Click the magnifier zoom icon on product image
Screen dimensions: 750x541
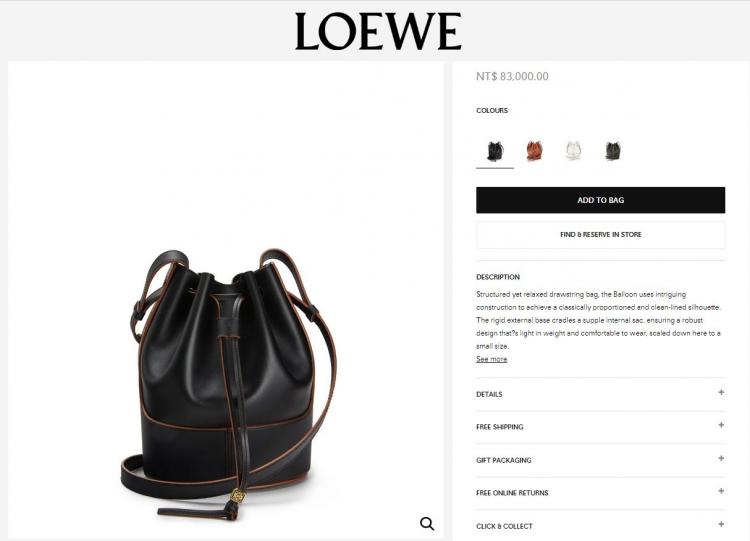click(x=427, y=524)
